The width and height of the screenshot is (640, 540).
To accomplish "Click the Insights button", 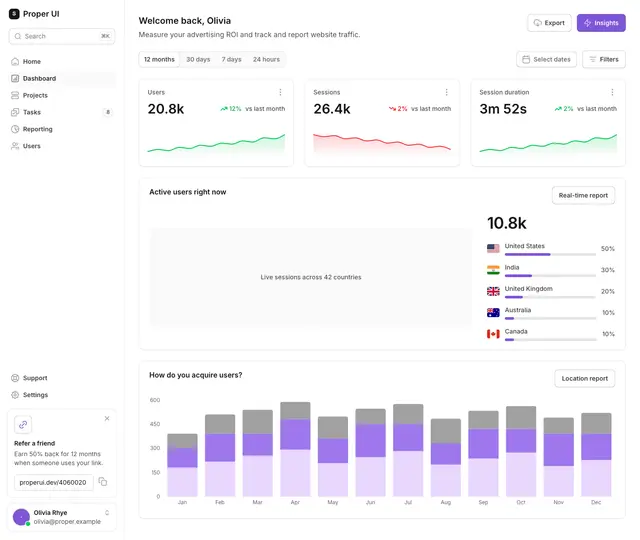I will click(x=601, y=23).
